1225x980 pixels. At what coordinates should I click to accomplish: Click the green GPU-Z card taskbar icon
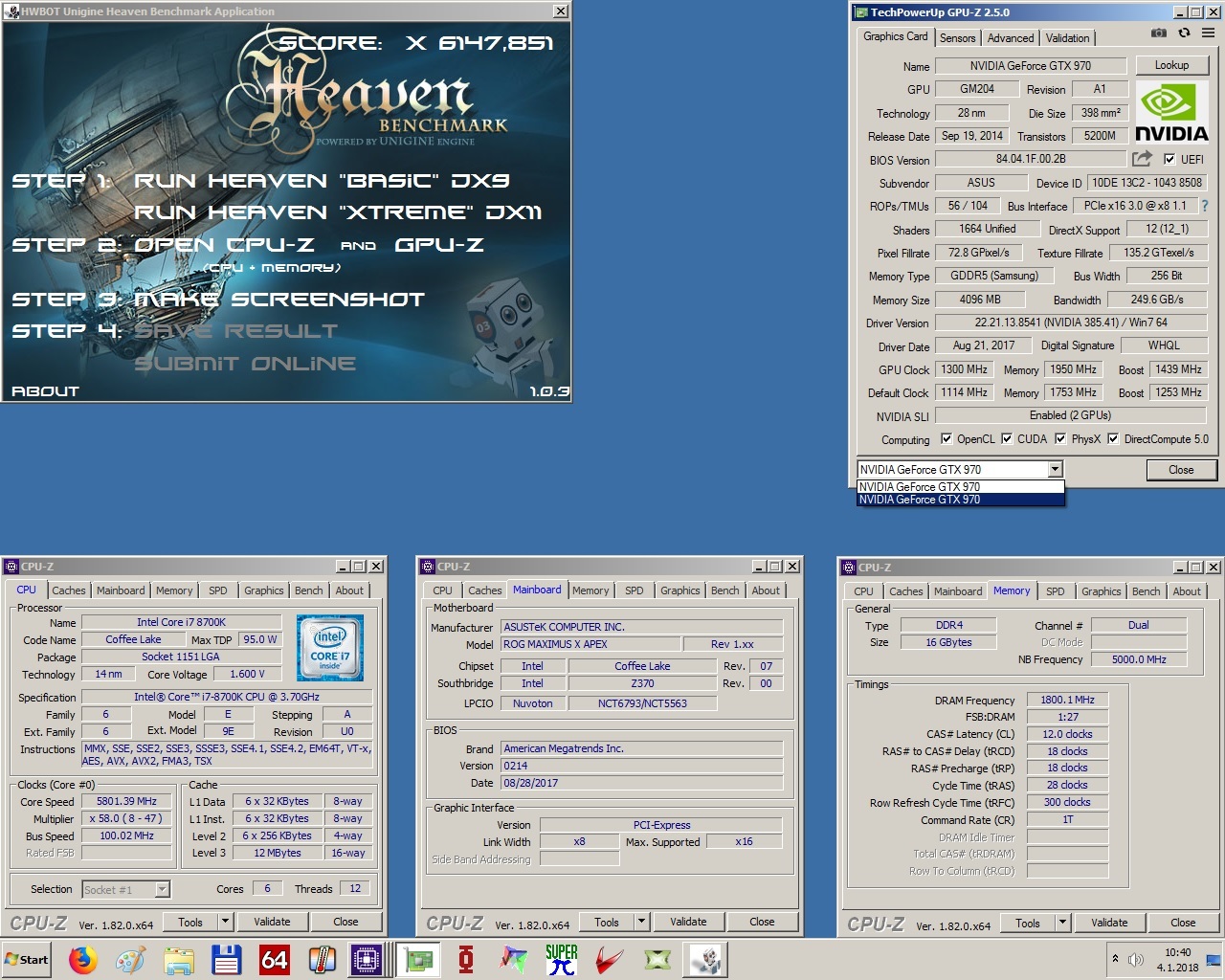tap(418, 959)
